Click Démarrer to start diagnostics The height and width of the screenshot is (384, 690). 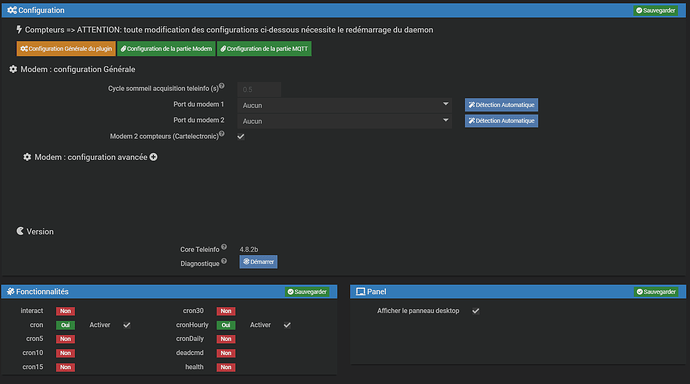point(258,262)
